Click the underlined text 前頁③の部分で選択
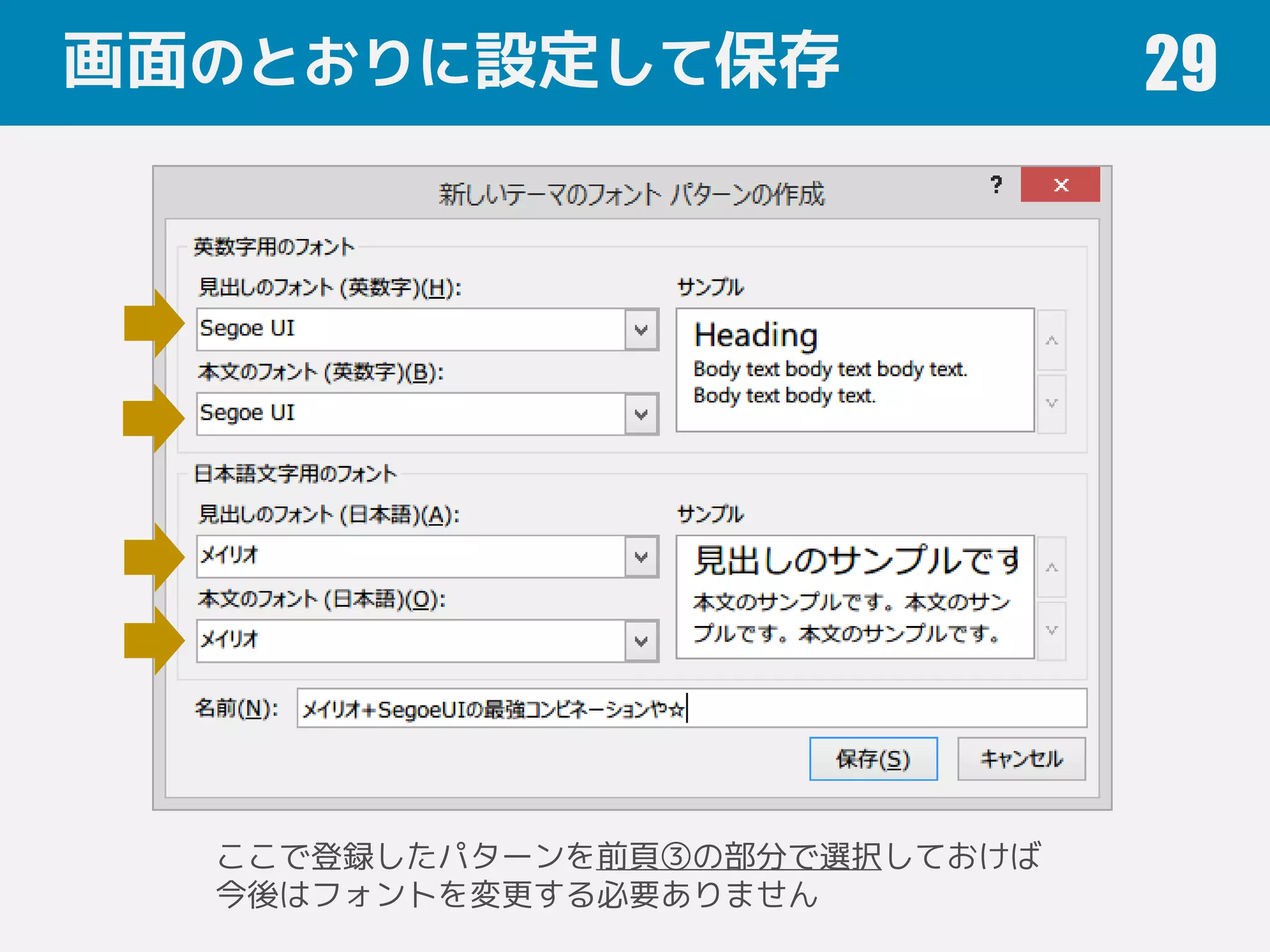This screenshot has width=1270, height=952. pos(739,857)
